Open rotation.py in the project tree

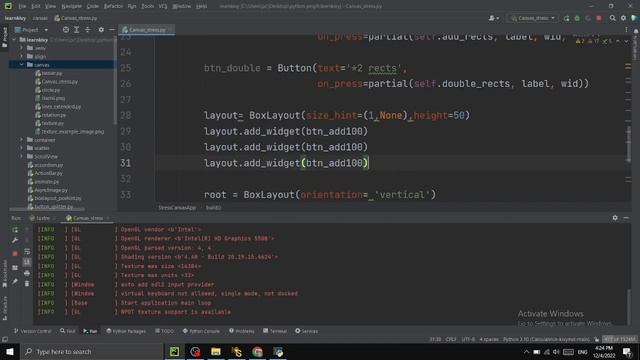[50, 115]
